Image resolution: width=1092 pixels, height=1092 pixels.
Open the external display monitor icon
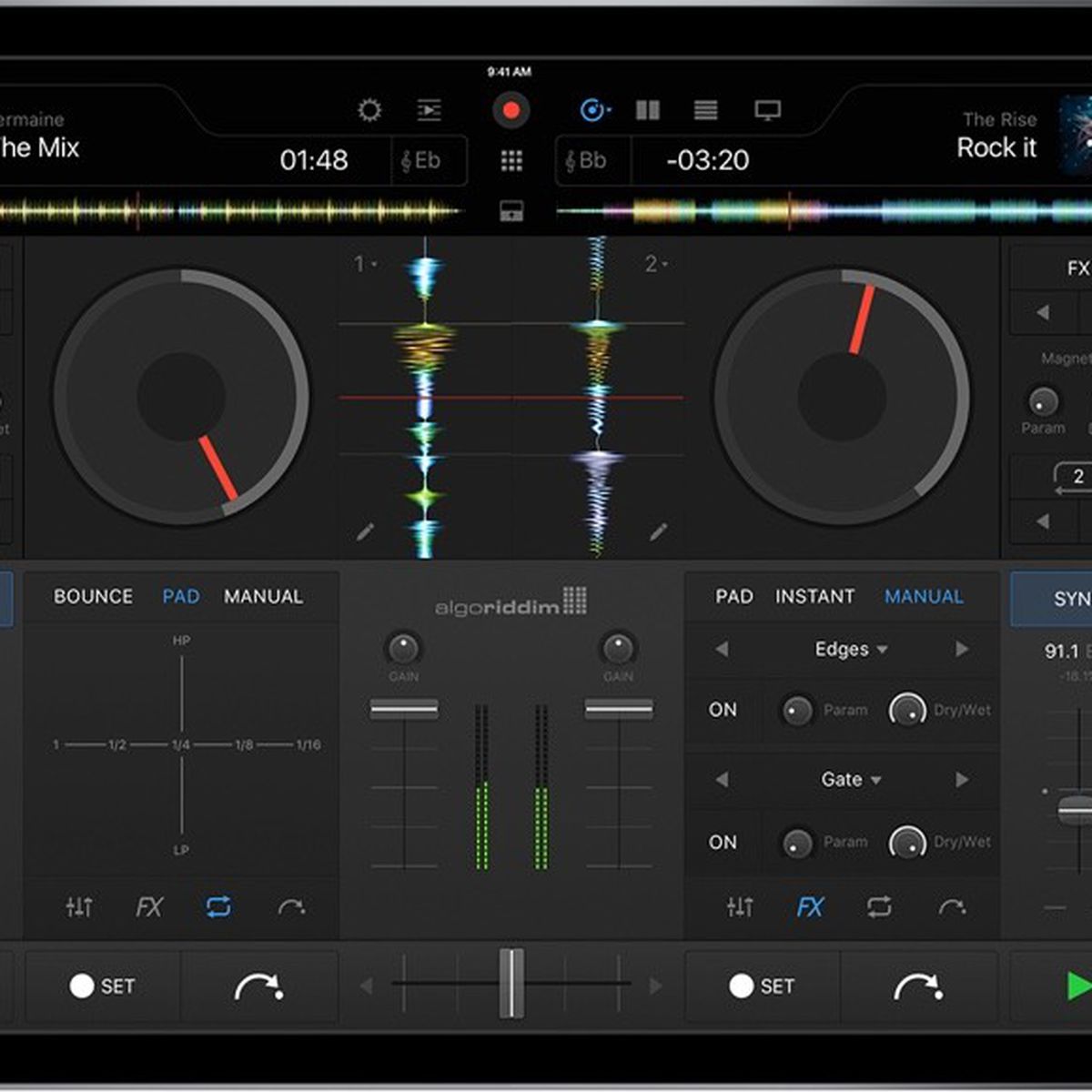click(767, 111)
